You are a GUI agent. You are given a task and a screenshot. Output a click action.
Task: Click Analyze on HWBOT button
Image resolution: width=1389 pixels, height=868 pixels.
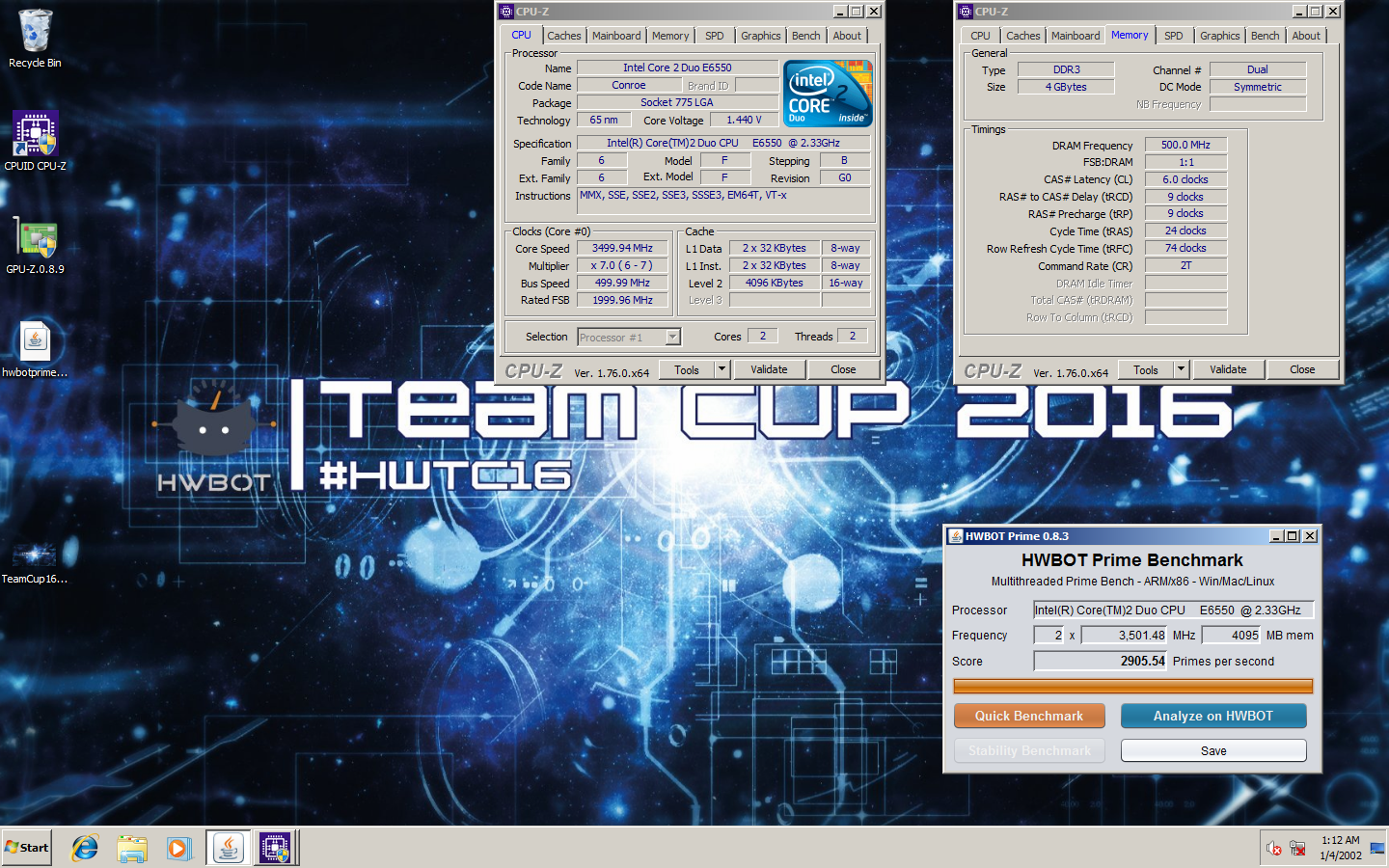pos(1213,716)
